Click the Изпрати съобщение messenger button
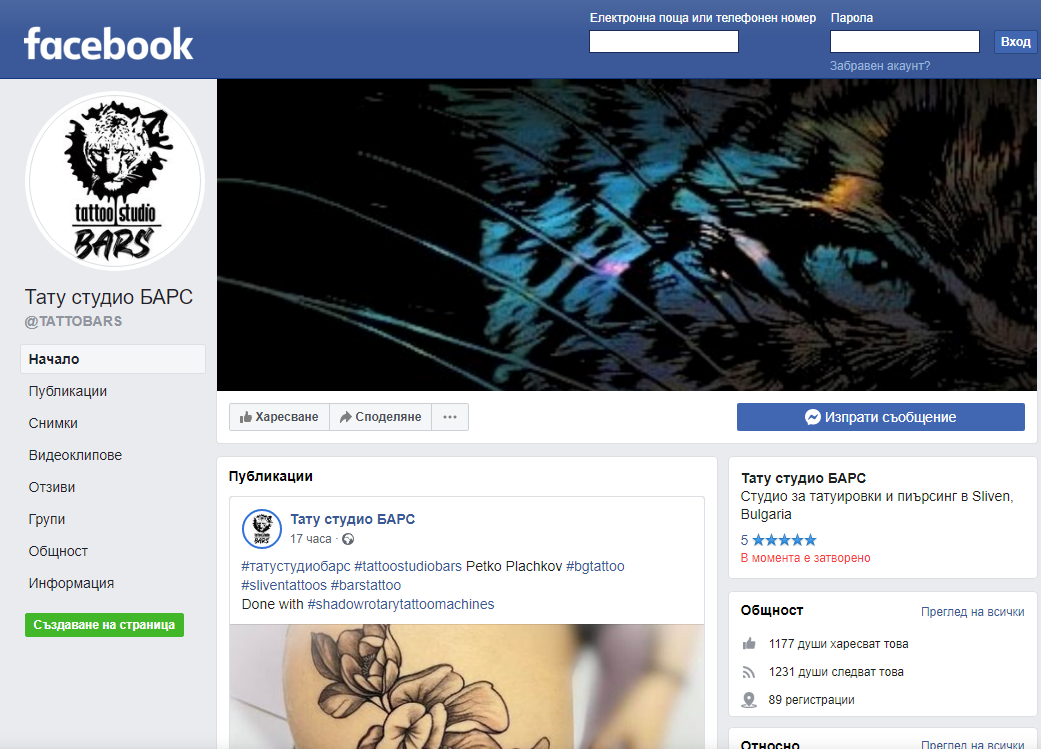 pos(880,417)
